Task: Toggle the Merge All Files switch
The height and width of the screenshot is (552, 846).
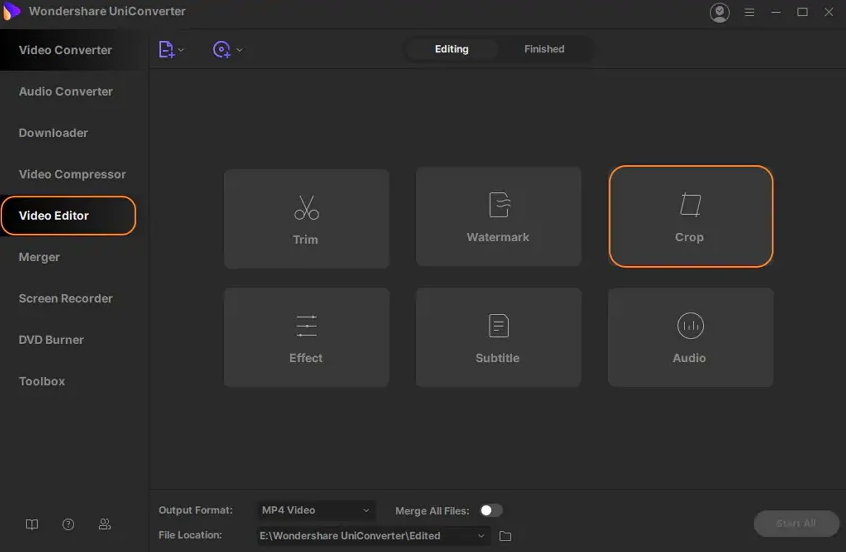Action: point(490,510)
